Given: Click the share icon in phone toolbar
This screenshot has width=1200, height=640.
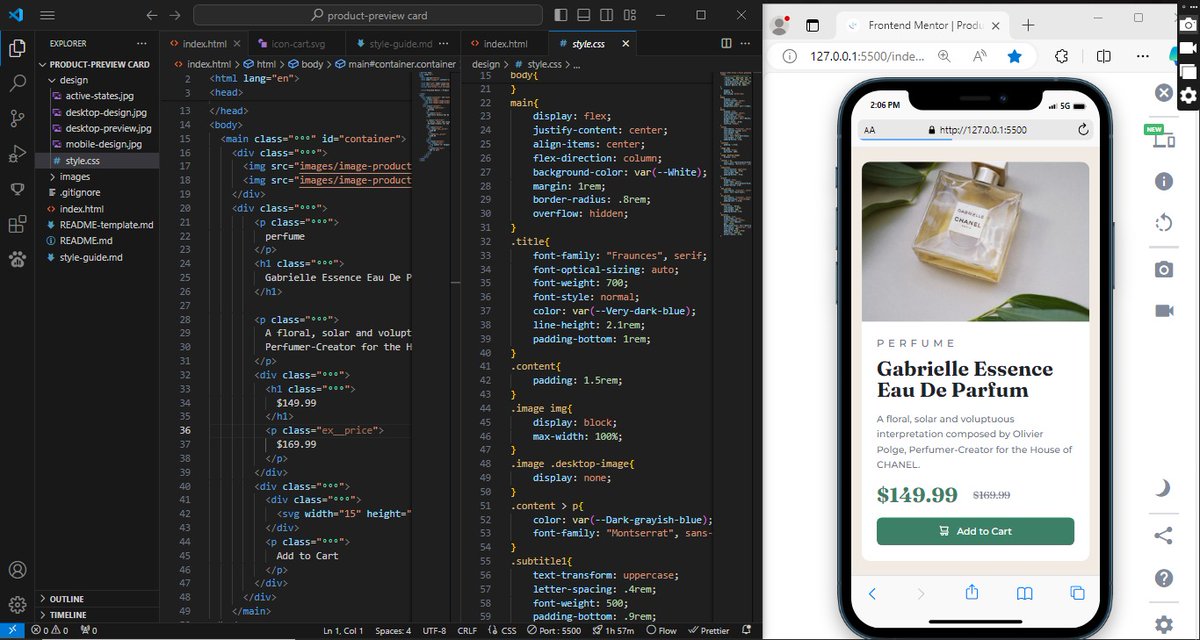Looking at the screenshot, I should coord(971,593).
